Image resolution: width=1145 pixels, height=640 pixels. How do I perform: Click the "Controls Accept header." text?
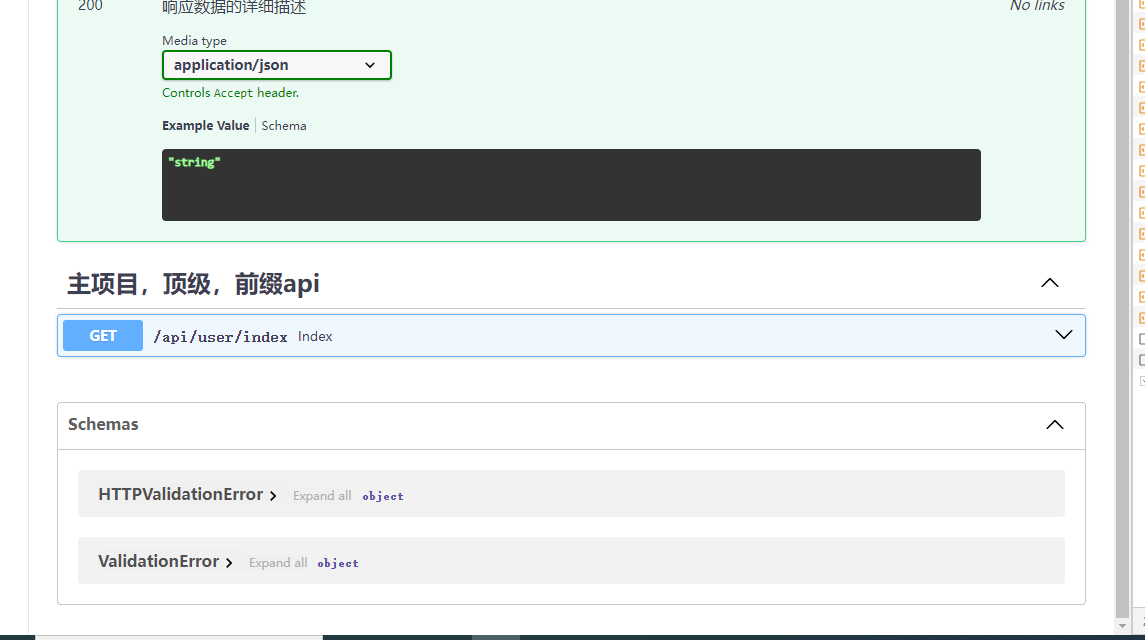point(230,93)
